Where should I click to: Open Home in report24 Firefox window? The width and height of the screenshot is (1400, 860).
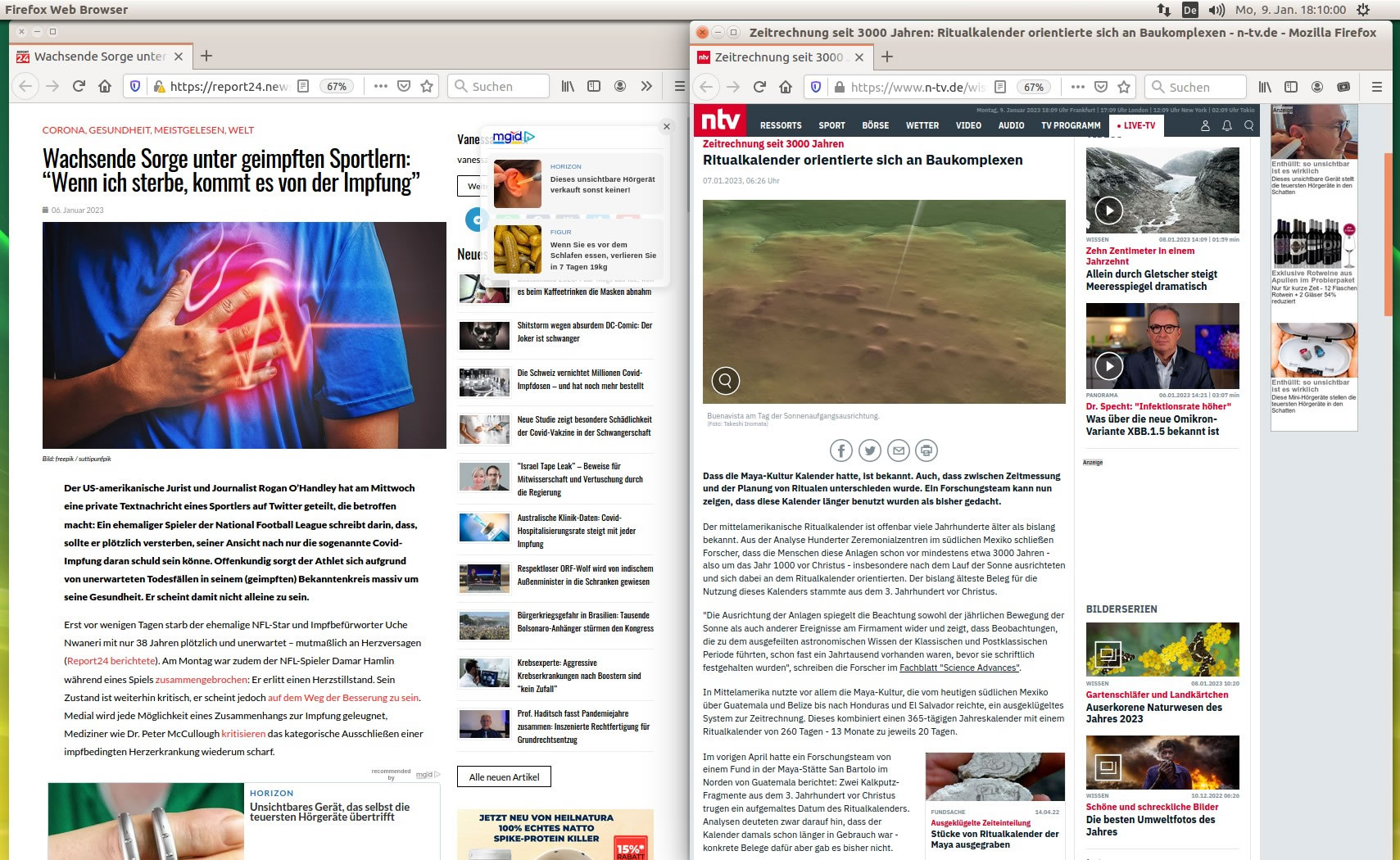pyautogui.click(x=105, y=86)
